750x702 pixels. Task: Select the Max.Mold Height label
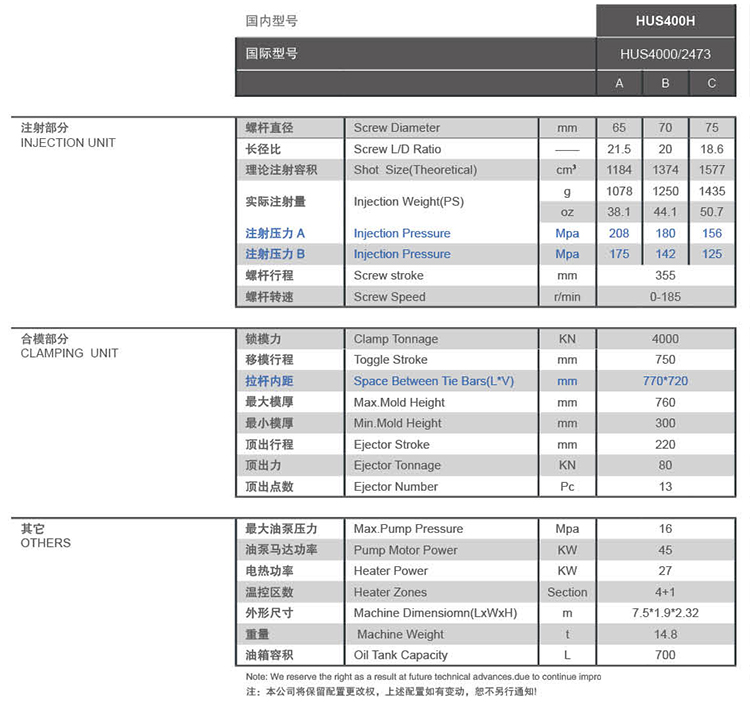pyautogui.click(x=399, y=403)
